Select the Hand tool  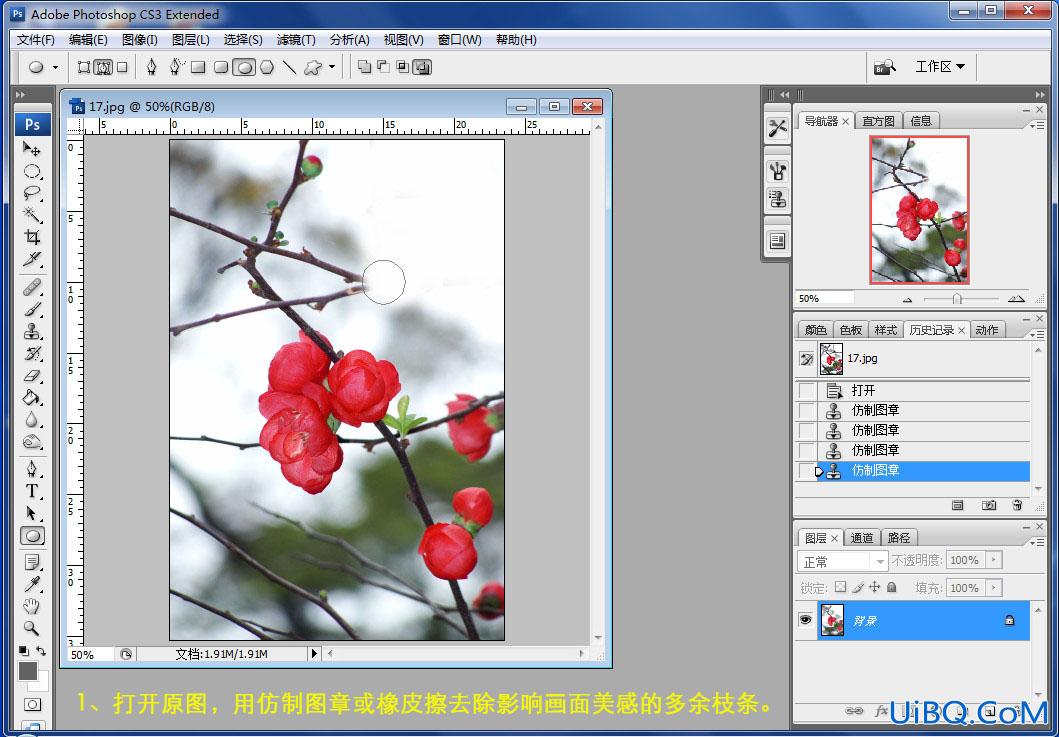click(32, 606)
